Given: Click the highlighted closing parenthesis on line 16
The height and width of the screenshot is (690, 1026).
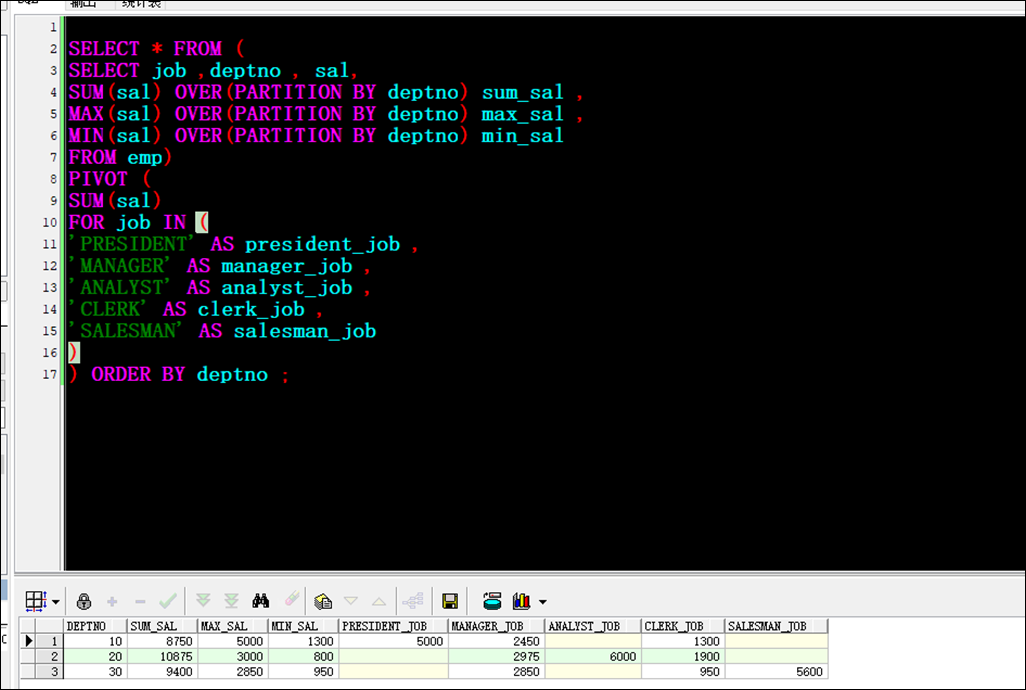Looking at the screenshot, I should (74, 353).
